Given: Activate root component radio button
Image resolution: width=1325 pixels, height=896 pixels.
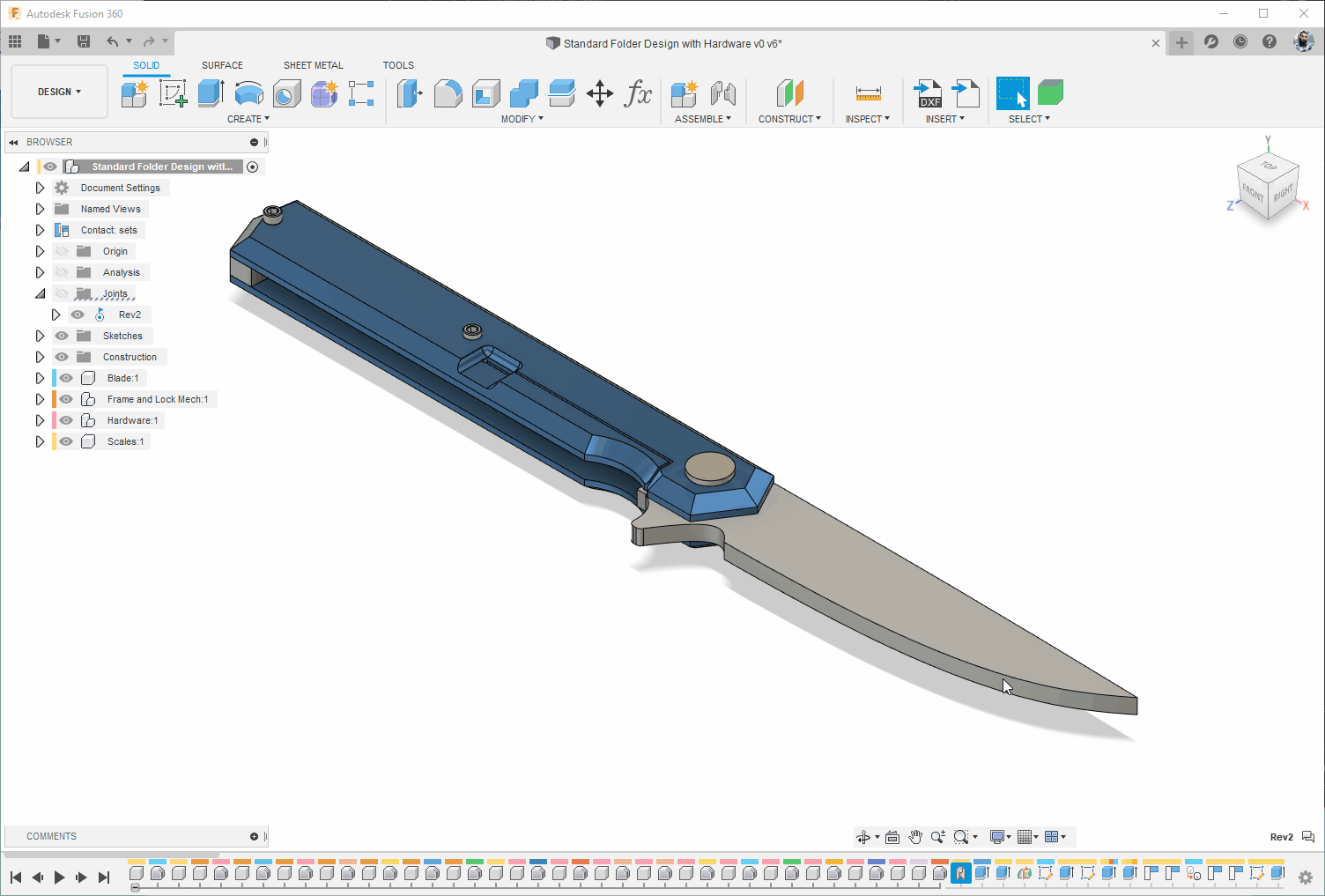Looking at the screenshot, I should click(x=253, y=167).
